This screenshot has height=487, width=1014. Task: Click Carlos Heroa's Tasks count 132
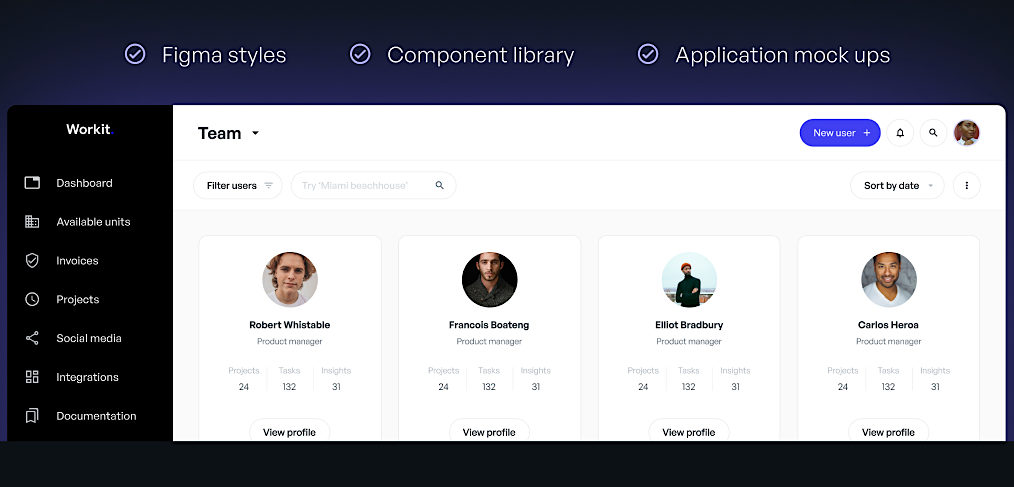889,387
